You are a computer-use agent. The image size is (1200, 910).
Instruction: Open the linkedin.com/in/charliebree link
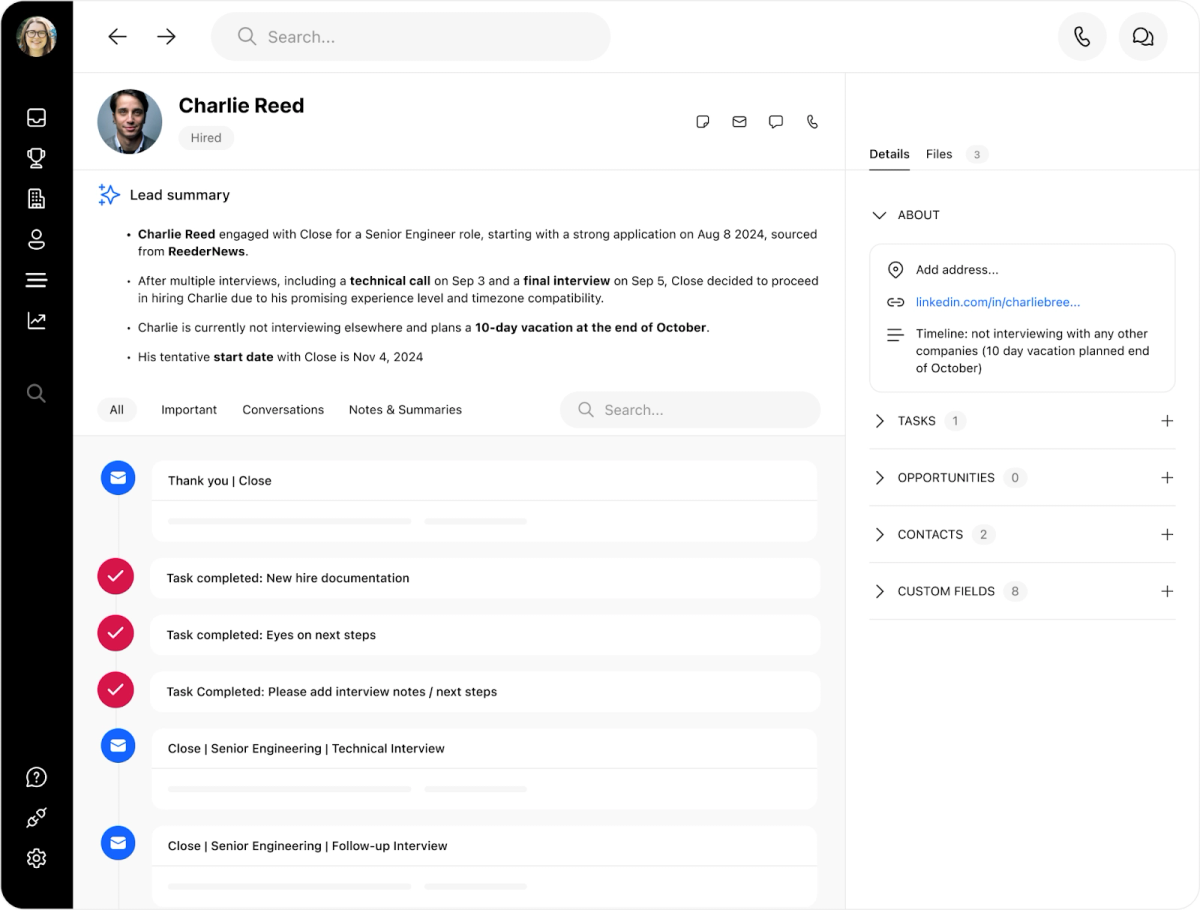coord(998,302)
